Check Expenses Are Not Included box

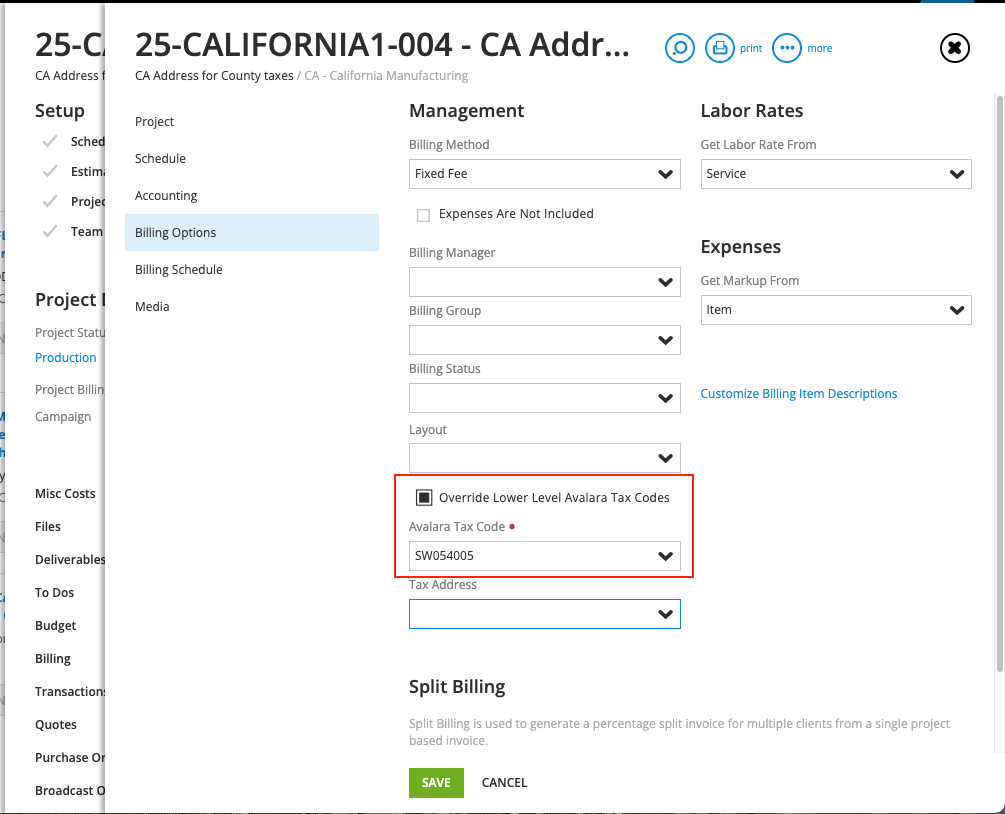(423, 215)
